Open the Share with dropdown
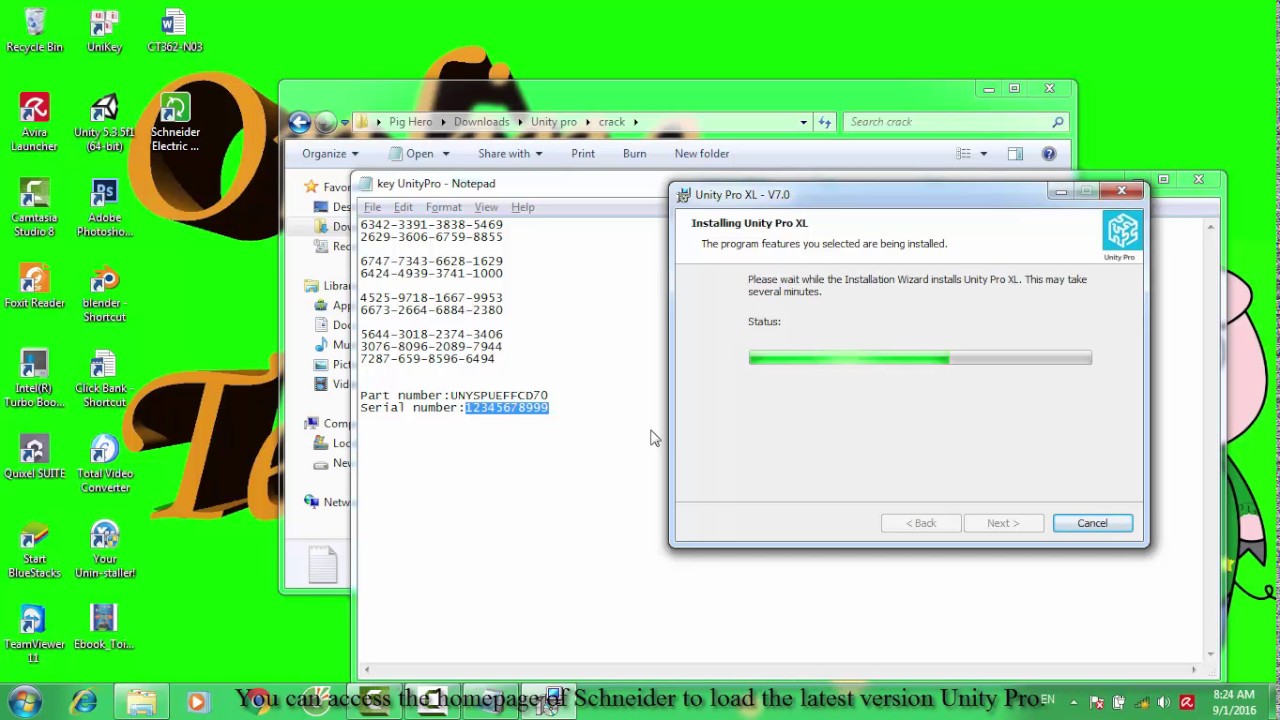Screen dimensions: 1280x720 click(510, 154)
